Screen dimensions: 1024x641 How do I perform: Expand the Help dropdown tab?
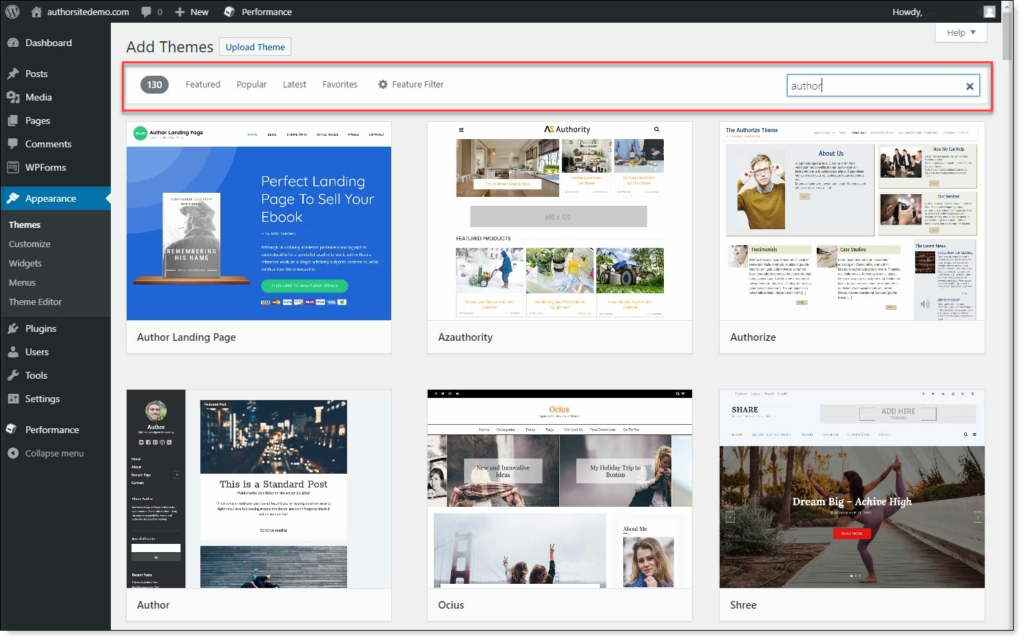961,33
